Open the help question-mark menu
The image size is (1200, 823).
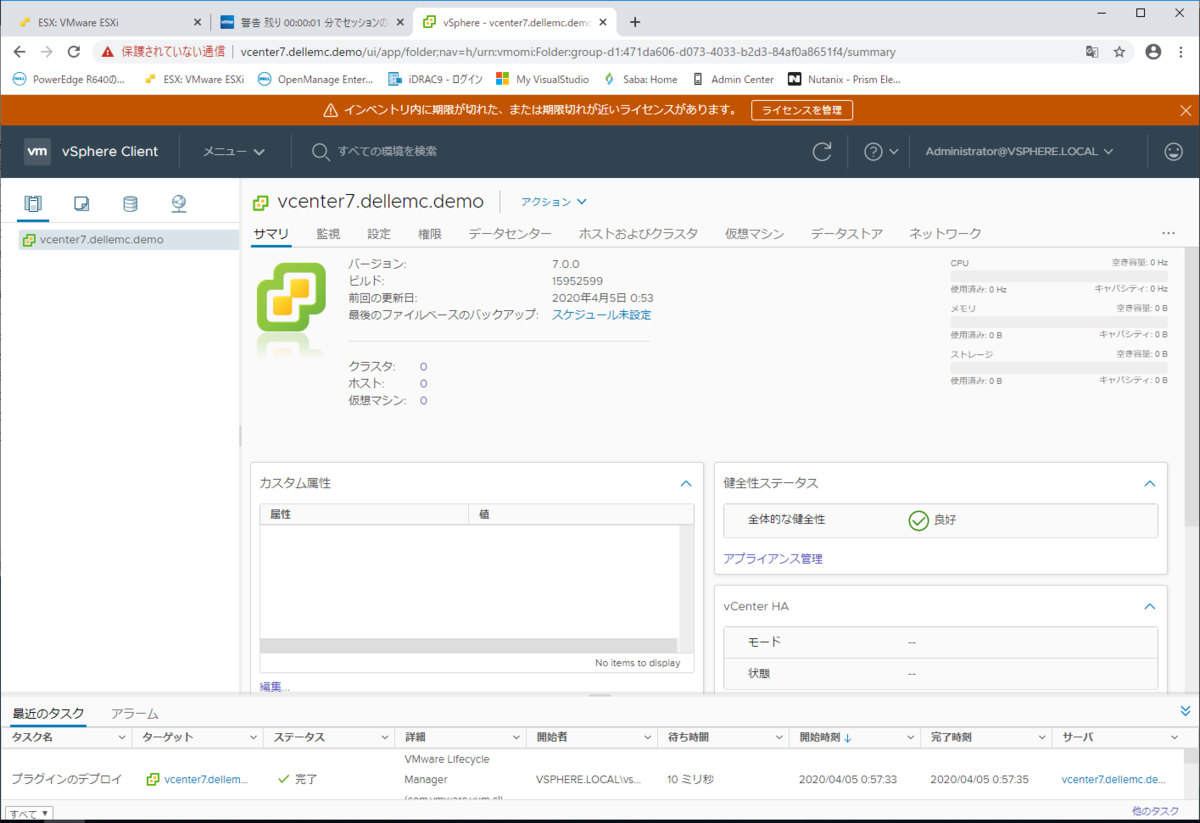[880, 151]
